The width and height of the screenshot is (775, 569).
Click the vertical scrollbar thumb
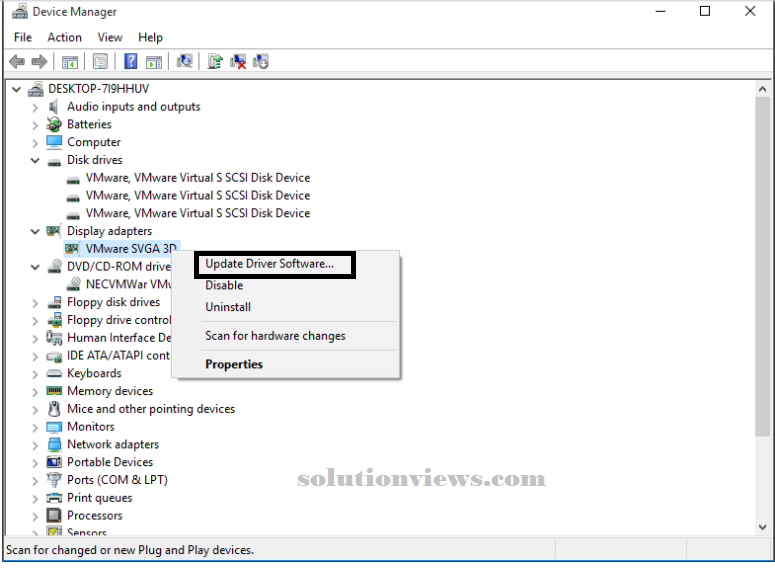762,267
